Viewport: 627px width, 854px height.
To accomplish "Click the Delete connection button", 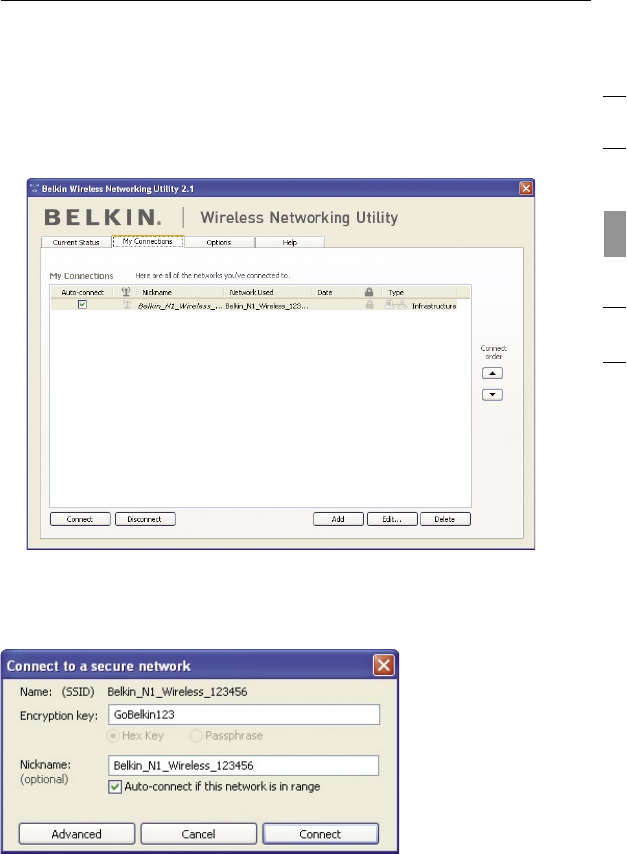I will 445,519.
